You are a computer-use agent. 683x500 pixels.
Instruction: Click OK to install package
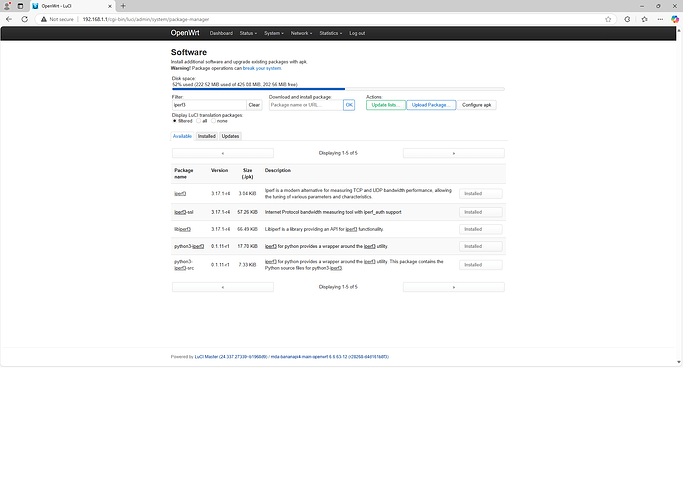[x=349, y=105]
